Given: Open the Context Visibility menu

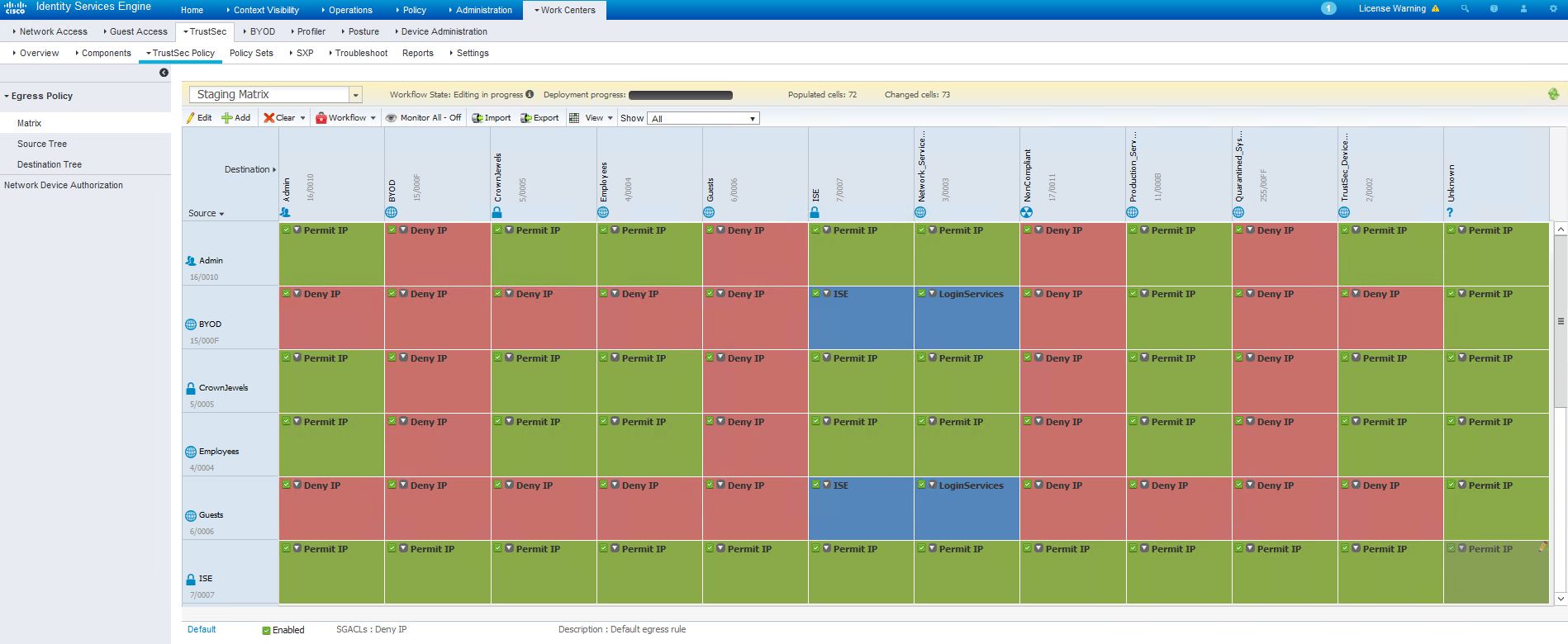Looking at the screenshot, I should pos(263,10).
